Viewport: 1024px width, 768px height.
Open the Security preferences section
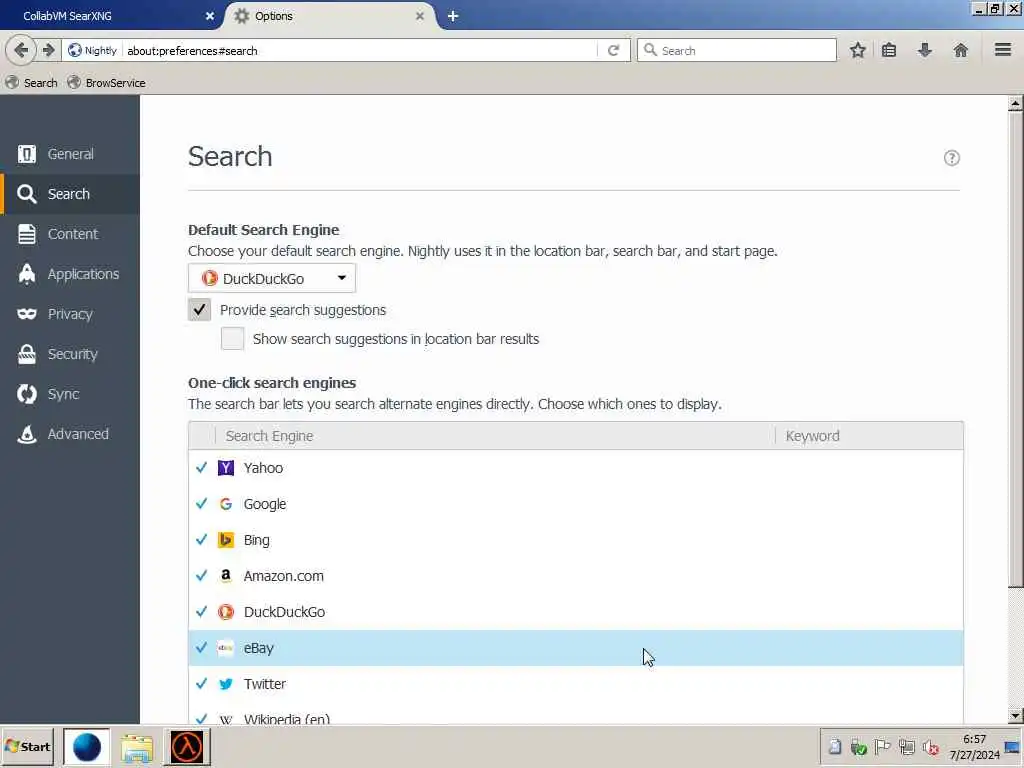click(70, 354)
